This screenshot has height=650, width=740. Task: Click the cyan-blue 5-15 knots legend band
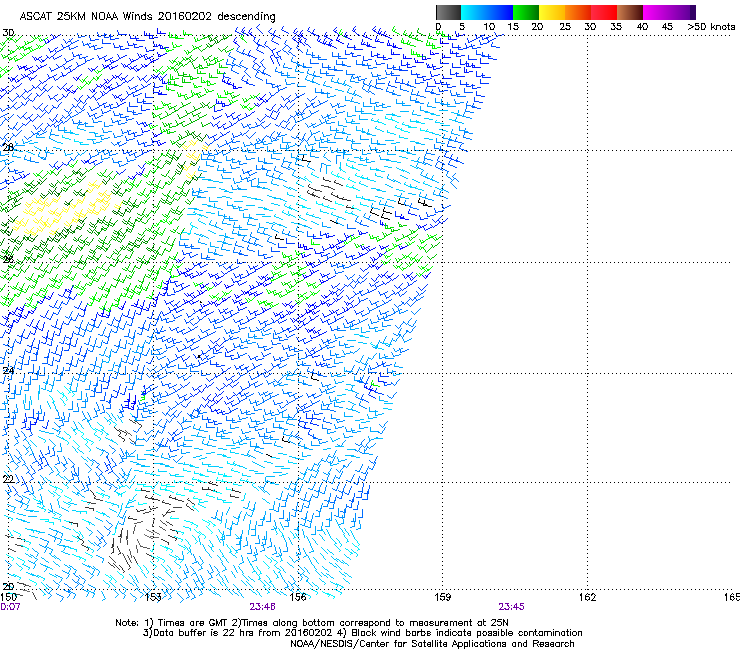click(487, 12)
